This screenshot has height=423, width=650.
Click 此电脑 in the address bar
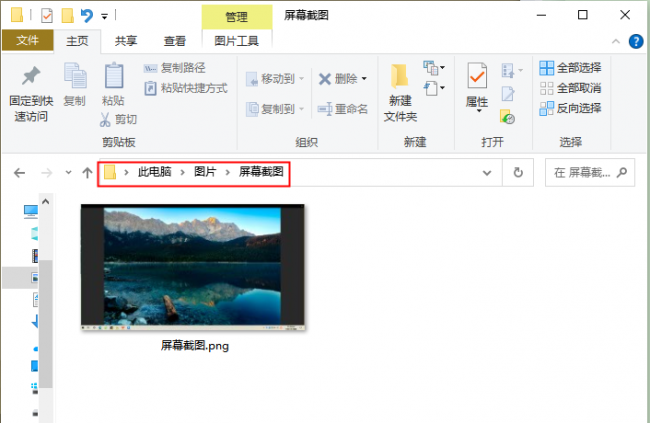pyautogui.click(x=155, y=172)
